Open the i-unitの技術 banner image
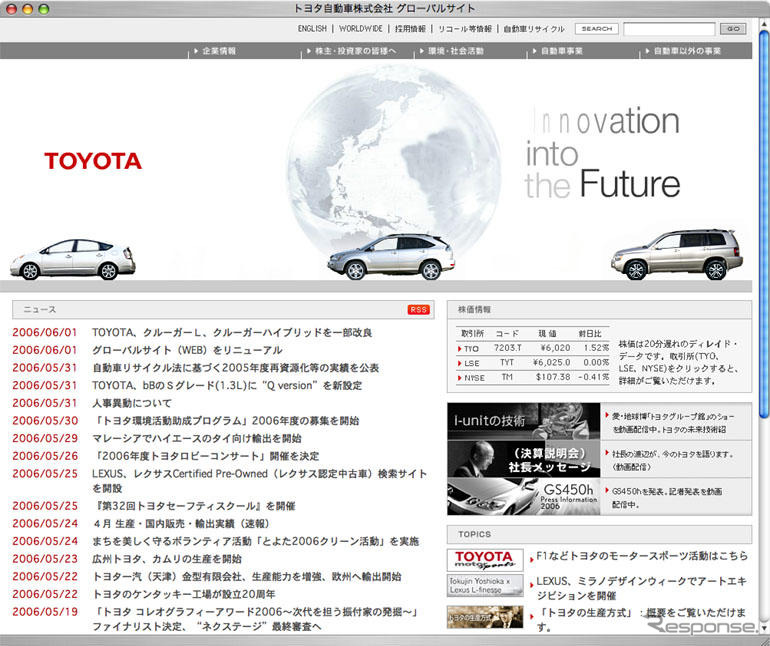This screenshot has height=646, width=770. tap(523, 421)
